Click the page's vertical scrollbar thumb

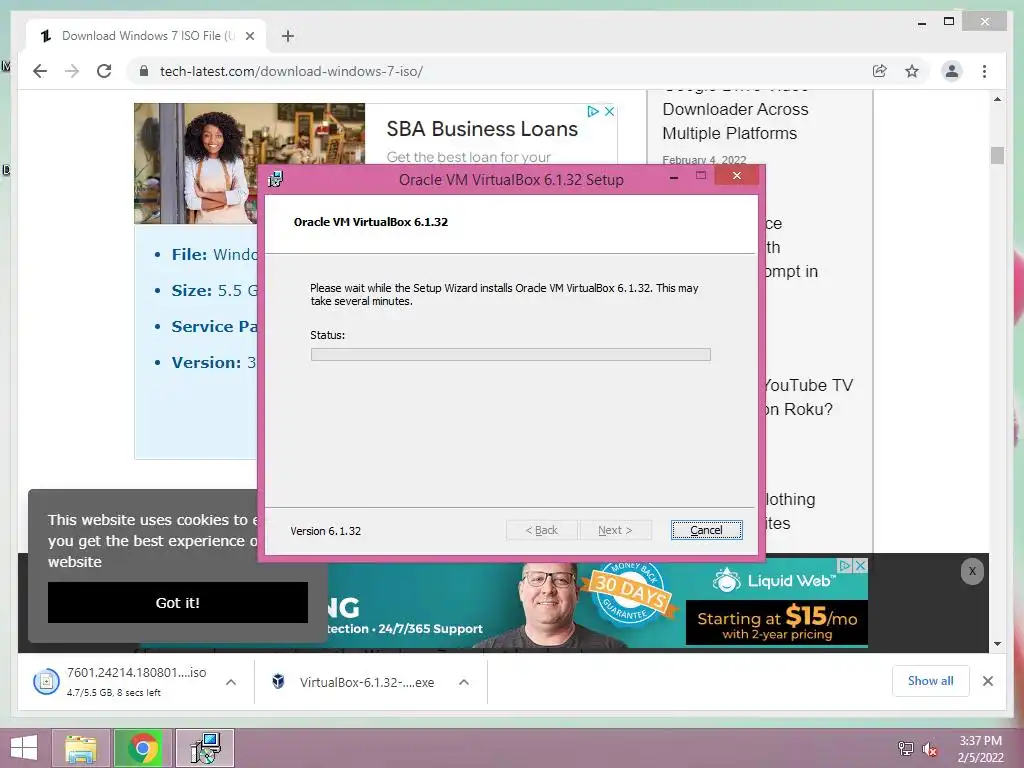997,155
